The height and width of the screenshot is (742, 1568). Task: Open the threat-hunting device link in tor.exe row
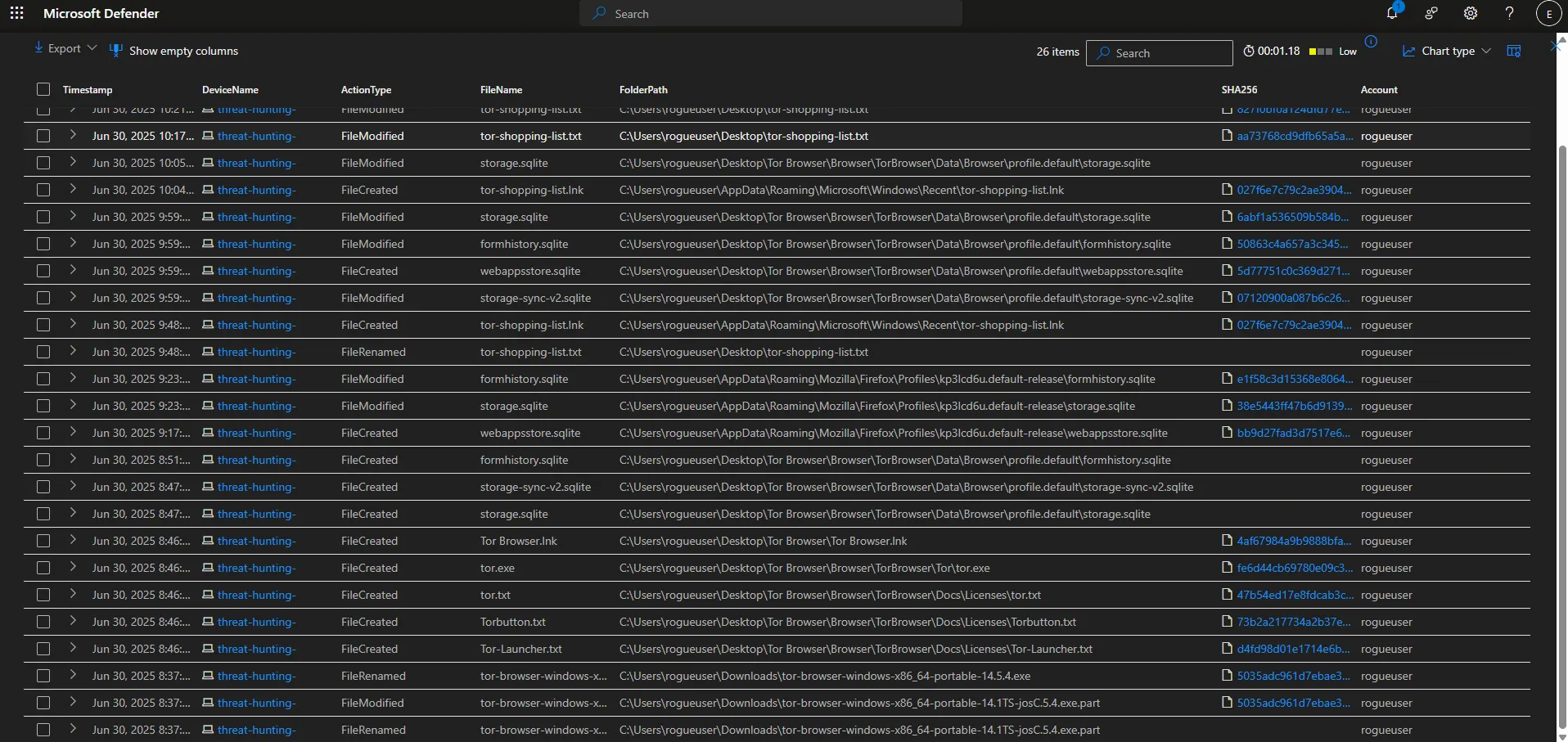point(256,568)
